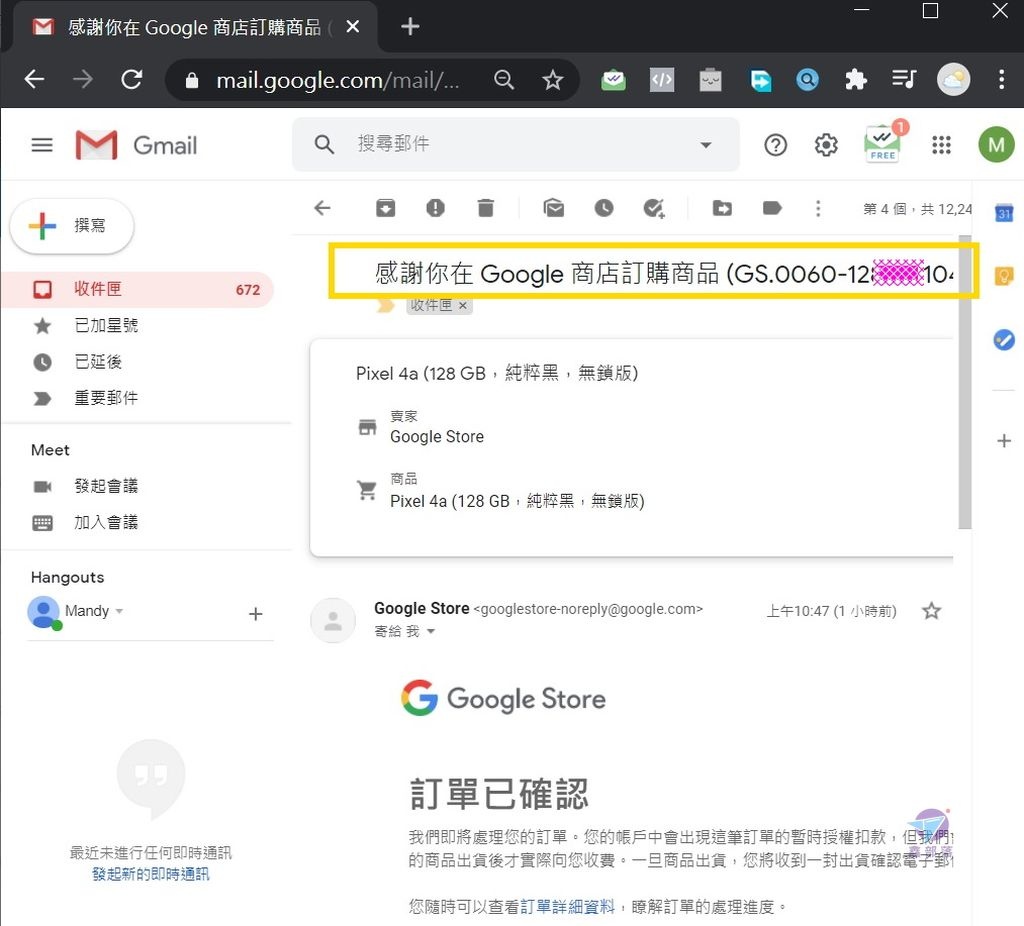Open the Chrome three-dot menu
The image size is (1024, 926).
tap(1001, 80)
